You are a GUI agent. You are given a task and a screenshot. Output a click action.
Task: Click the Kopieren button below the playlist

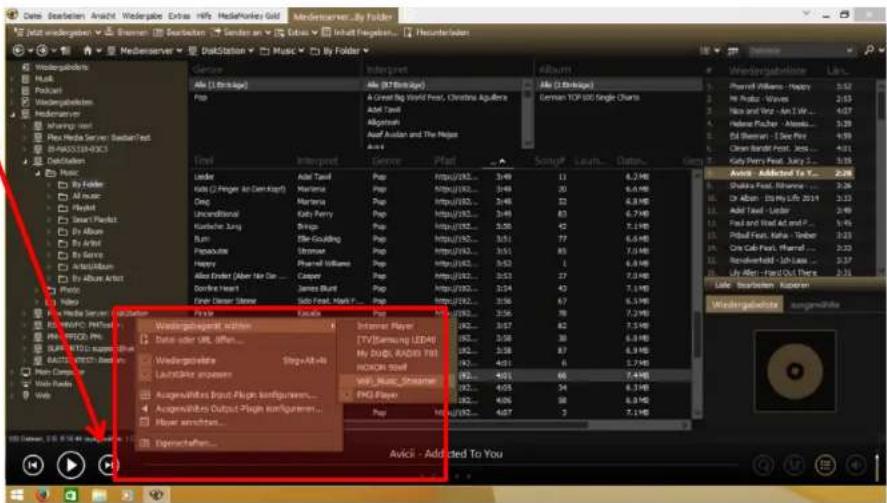coord(794,285)
